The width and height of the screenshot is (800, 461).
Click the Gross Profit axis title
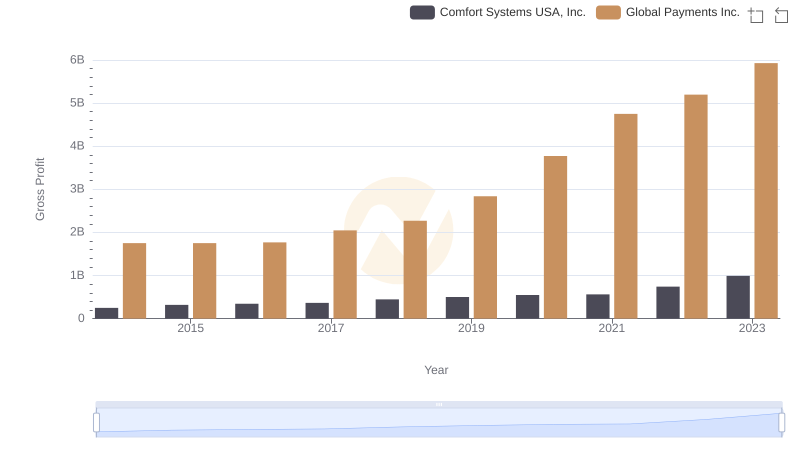point(40,189)
